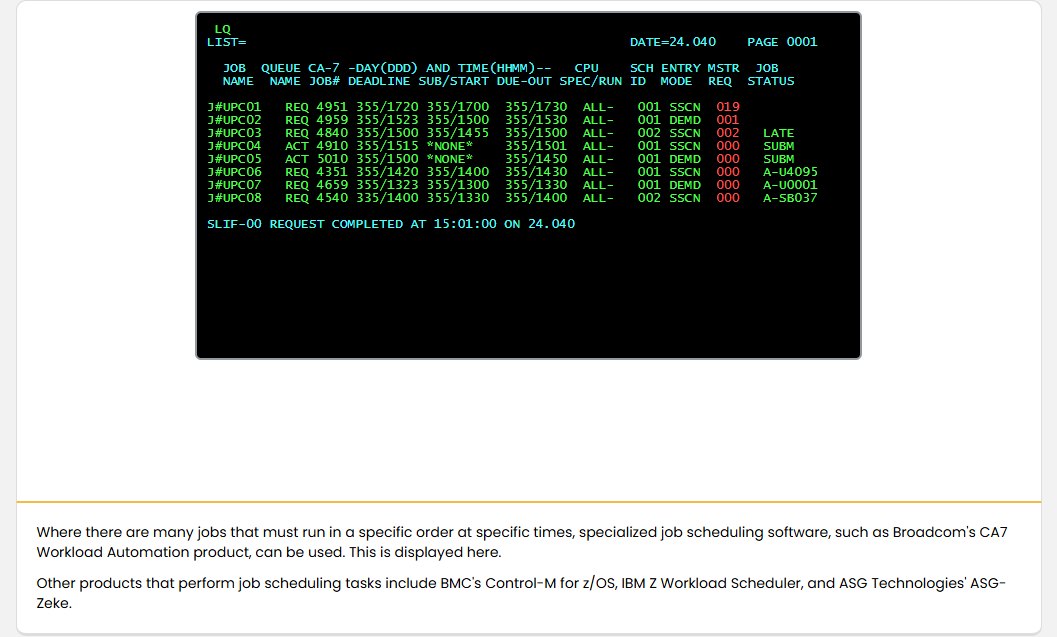Click the LATE job status
1057x637 pixels.
click(x=779, y=133)
